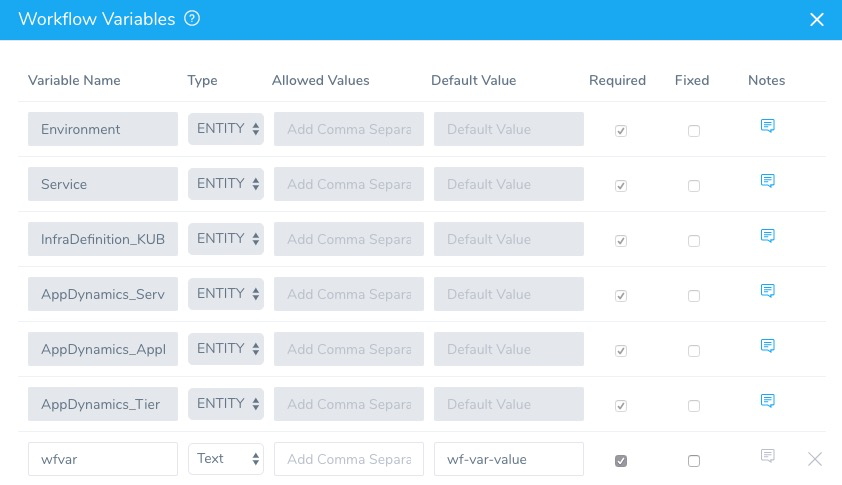Open notes for AppDynamics_Tier variable
This screenshot has width=842, height=485.
767,401
